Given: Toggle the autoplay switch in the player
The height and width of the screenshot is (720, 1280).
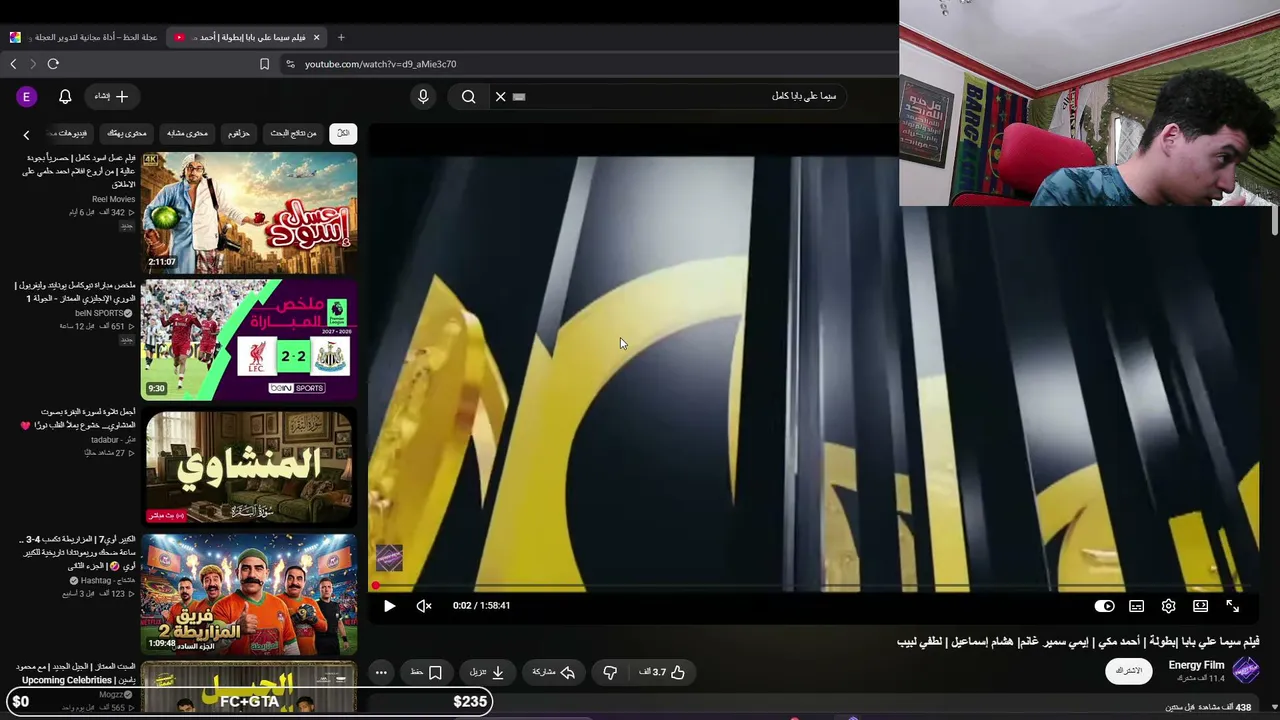Looking at the screenshot, I should 1104,606.
